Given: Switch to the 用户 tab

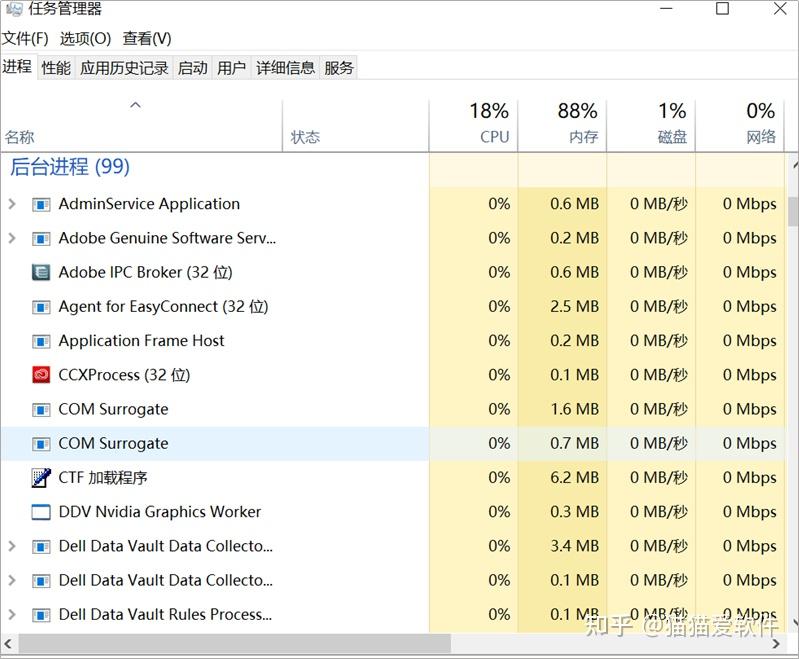Looking at the screenshot, I should pos(231,68).
